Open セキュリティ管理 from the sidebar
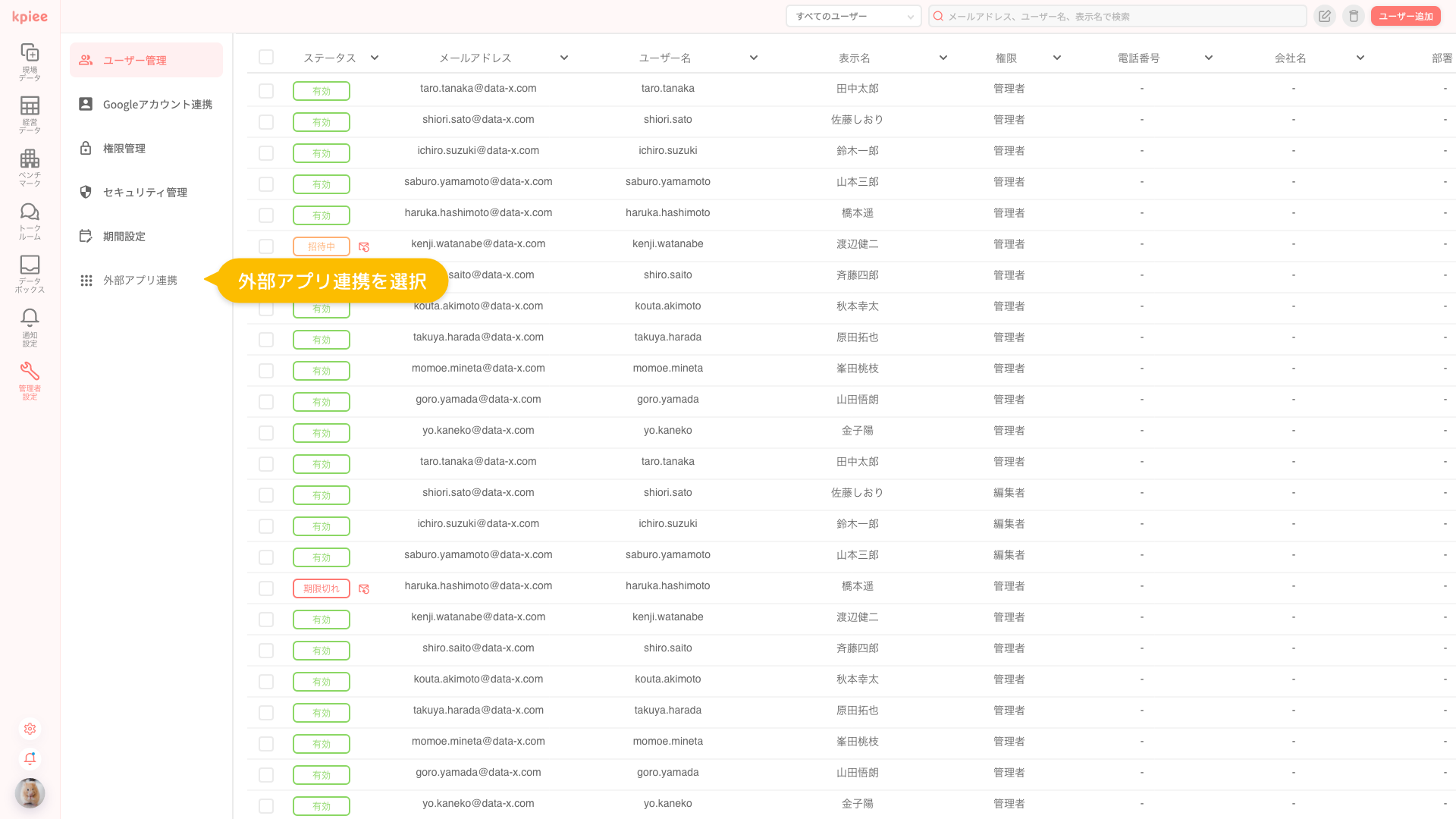This screenshot has height=819, width=1456. pos(146,192)
